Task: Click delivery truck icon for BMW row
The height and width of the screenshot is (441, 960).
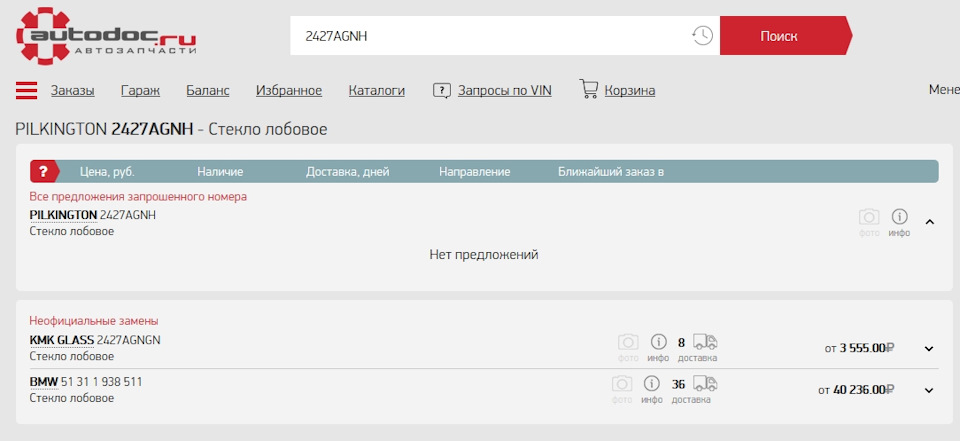Action: point(705,384)
